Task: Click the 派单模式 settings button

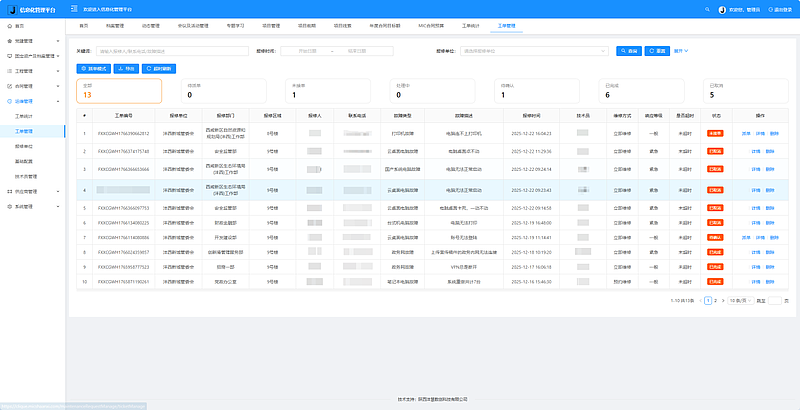Action: [94, 69]
